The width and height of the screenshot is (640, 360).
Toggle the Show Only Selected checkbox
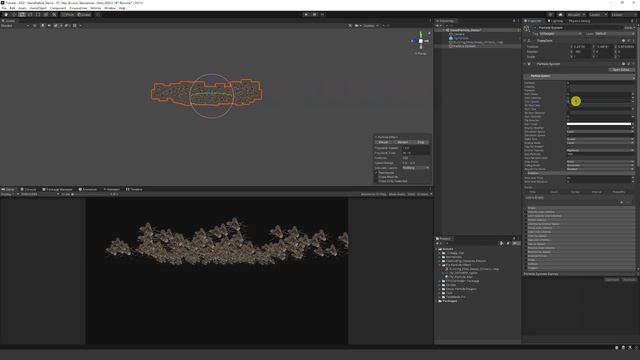tap(376, 181)
